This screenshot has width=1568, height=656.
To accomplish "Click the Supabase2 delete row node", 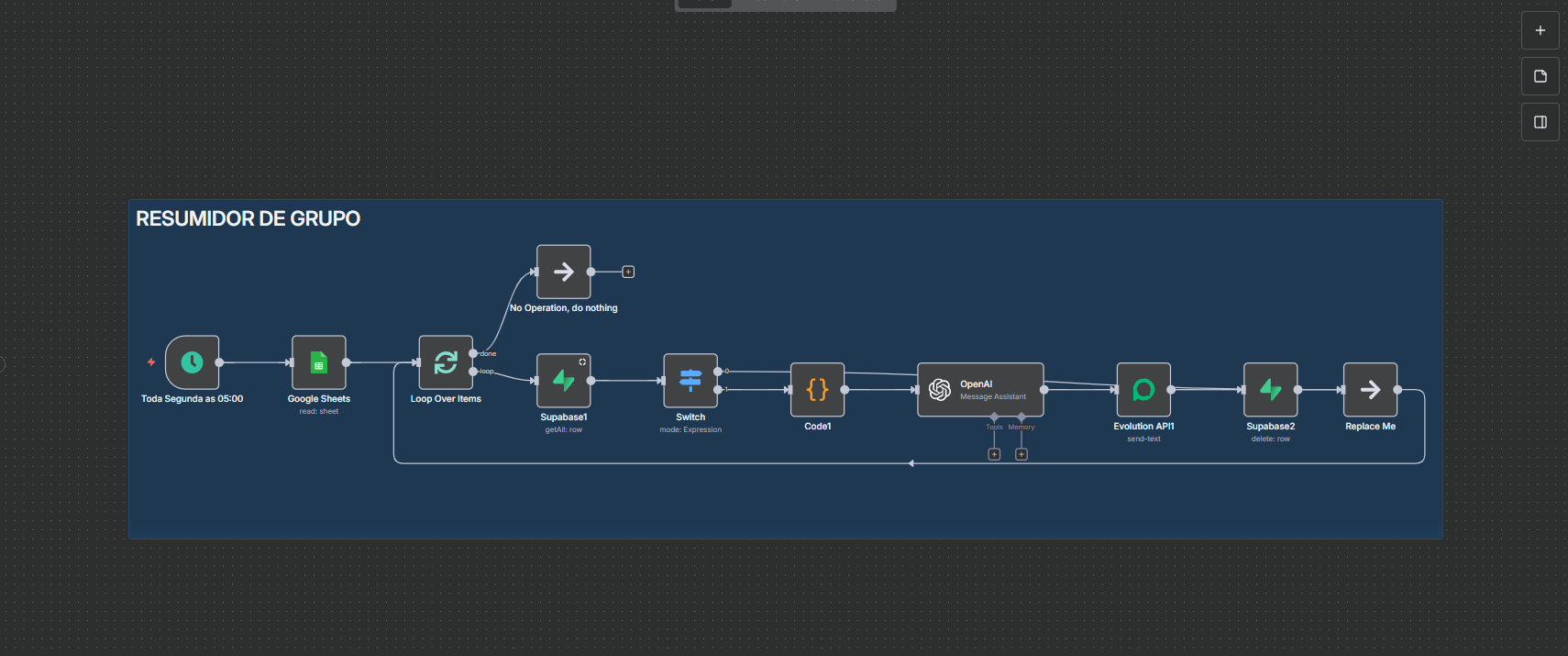I will pos(1270,390).
